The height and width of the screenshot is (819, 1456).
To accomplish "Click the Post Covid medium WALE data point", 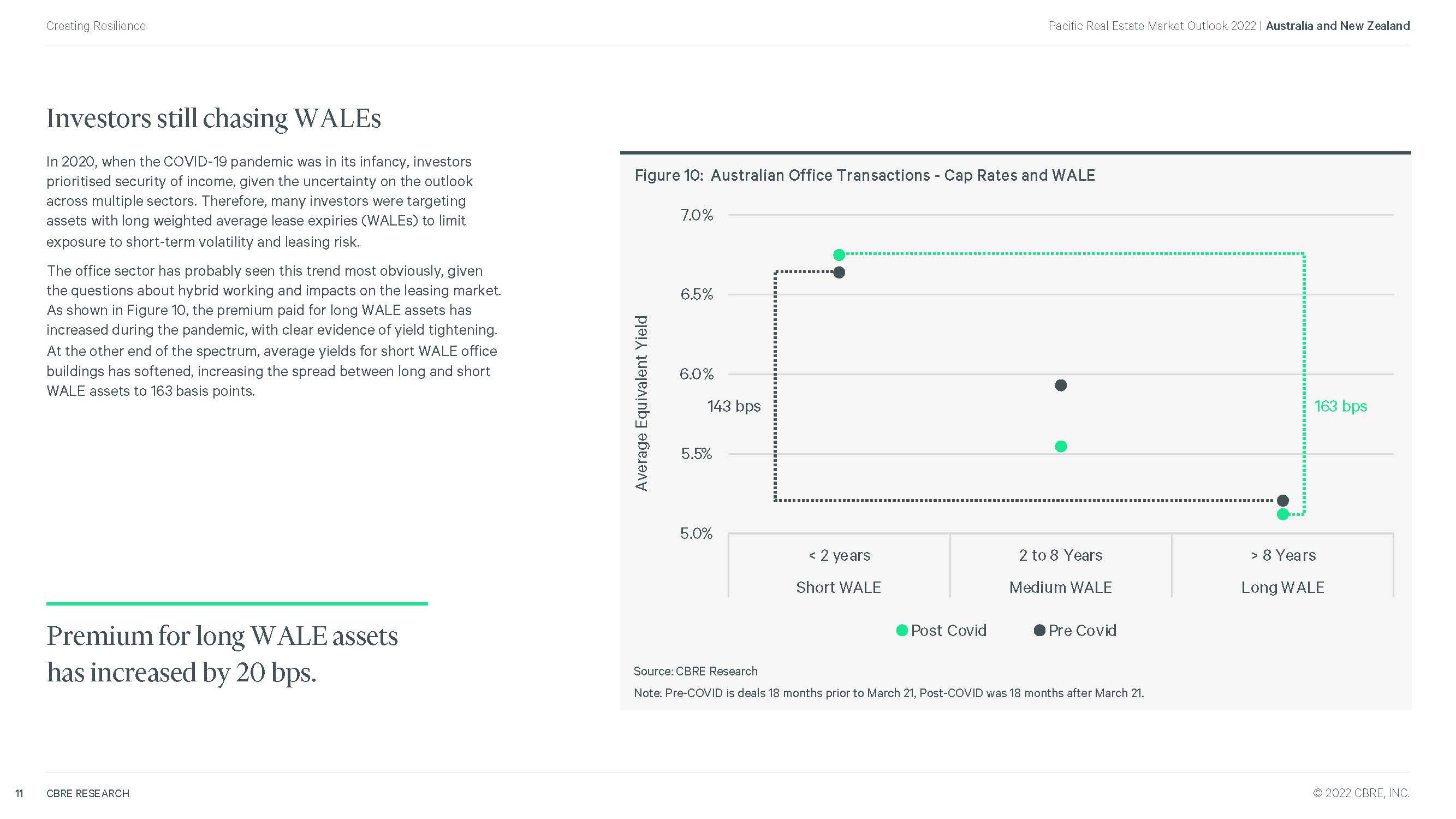I will coord(1061,447).
